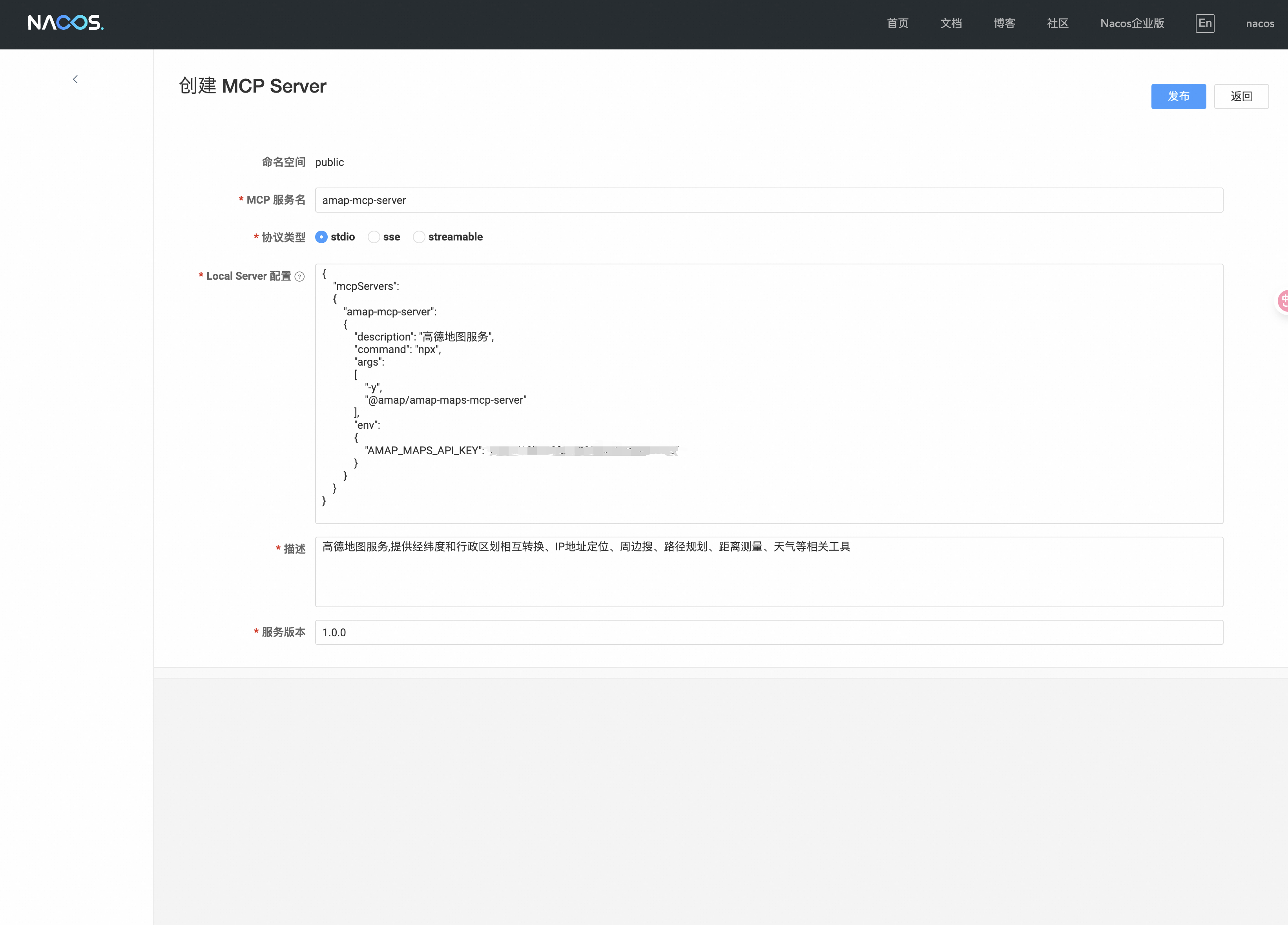Image resolution: width=1288 pixels, height=925 pixels.
Task: Go to Nacos企业版
Action: pyautogui.click(x=1132, y=23)
